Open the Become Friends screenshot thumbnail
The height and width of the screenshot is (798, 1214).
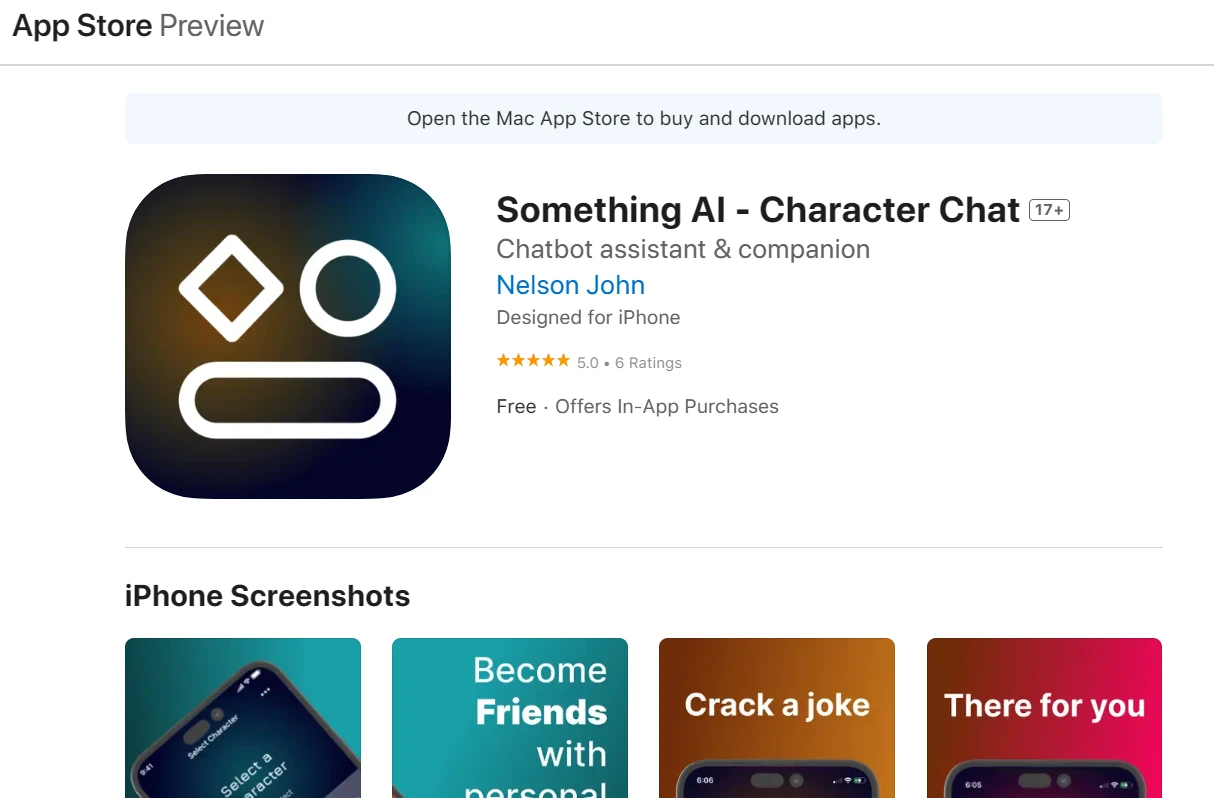click(x=510, y=718)
